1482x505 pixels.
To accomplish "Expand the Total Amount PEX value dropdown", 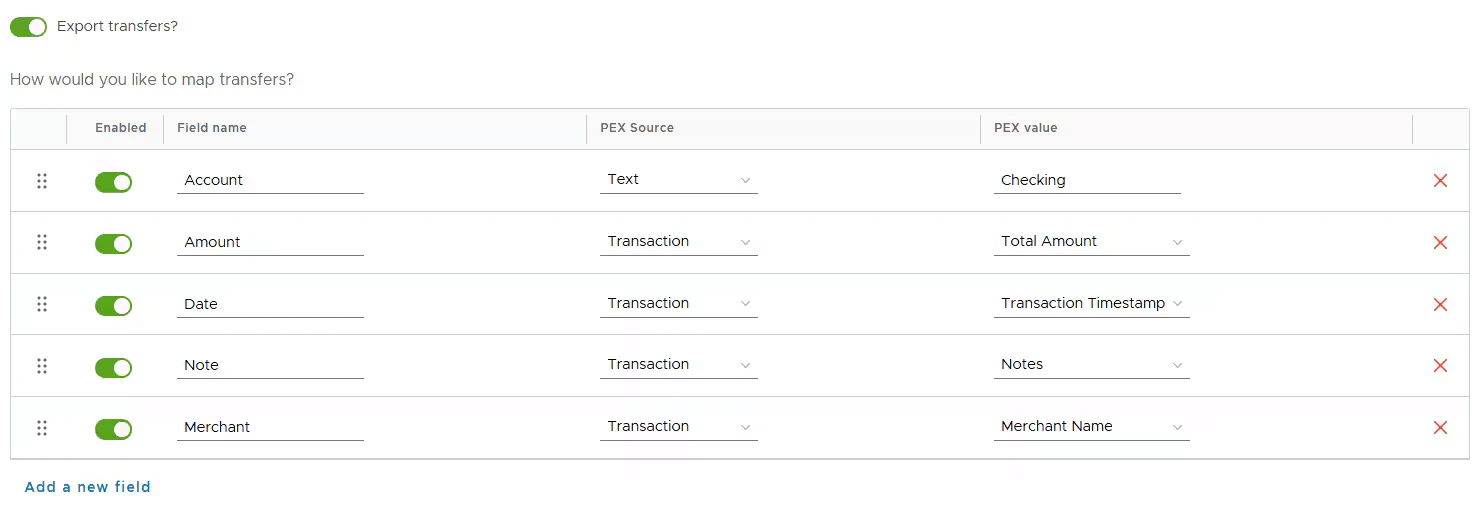I will (1091, 242).
